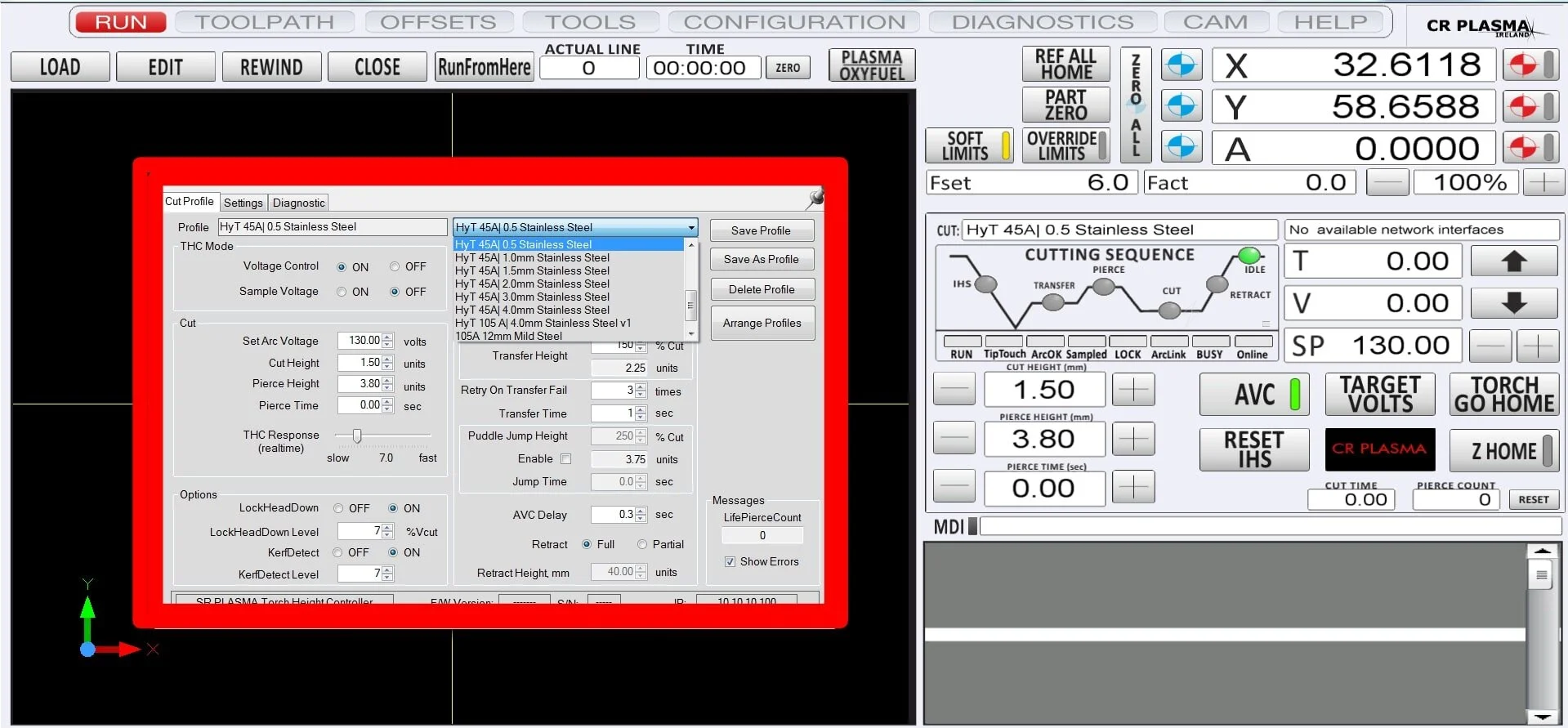
Task: Increase feed rate override percent
Action: pyautogui.click(x=1543, y=182)
